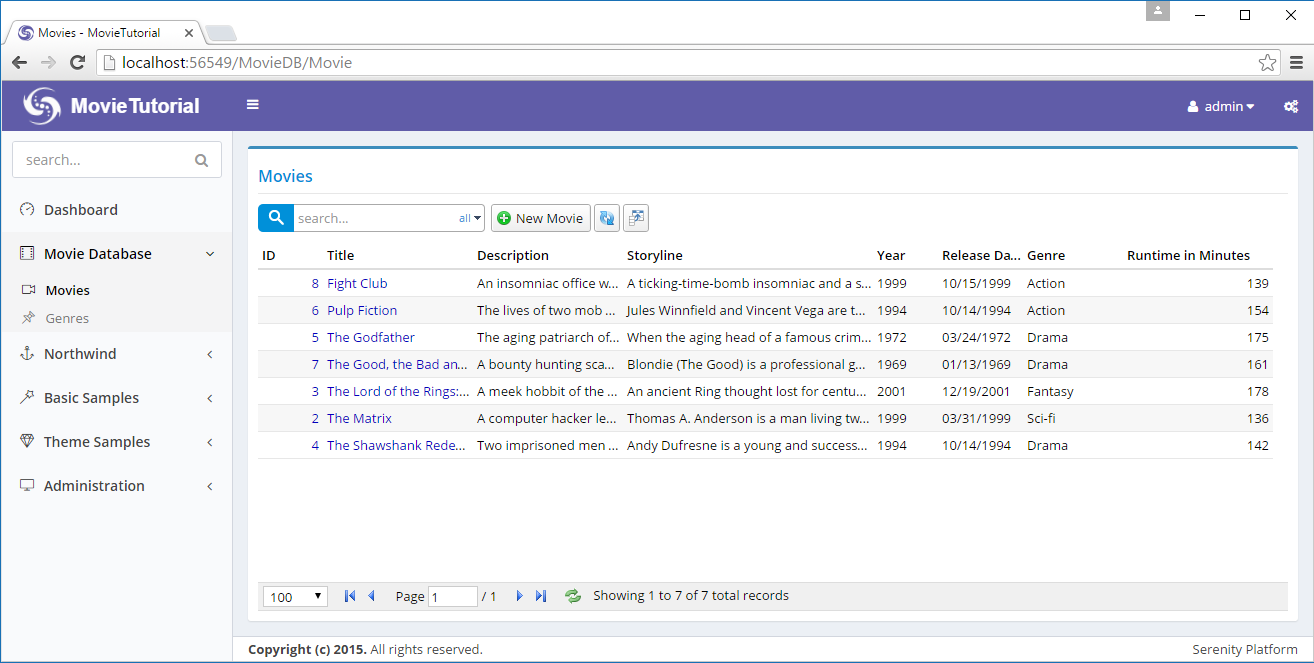Screen dimensions: 1314x663
Task: Go to the first page arrow
Action: pos(350,596)
